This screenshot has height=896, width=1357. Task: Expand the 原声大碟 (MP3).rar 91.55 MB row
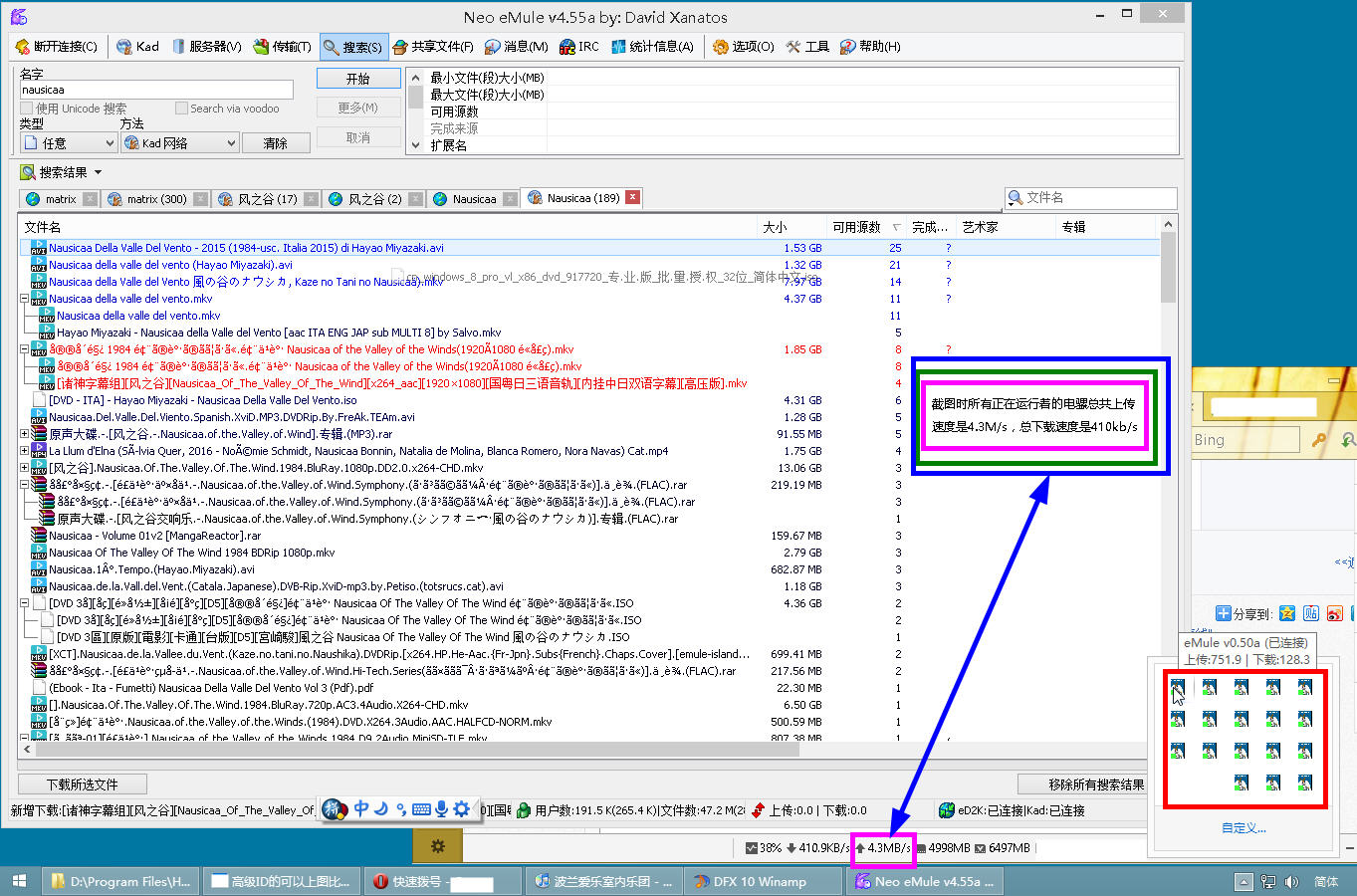pos(25,434)
